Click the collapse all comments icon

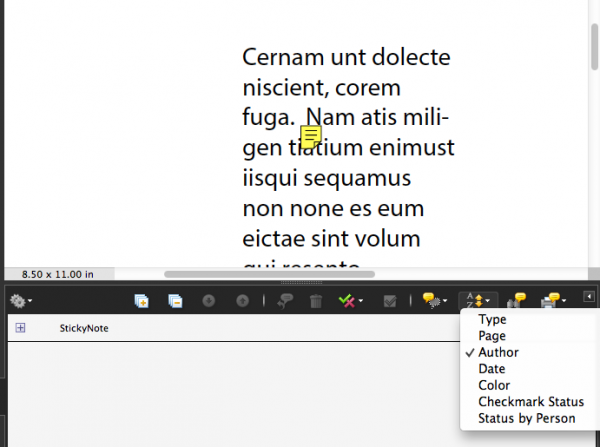[175, 300]
